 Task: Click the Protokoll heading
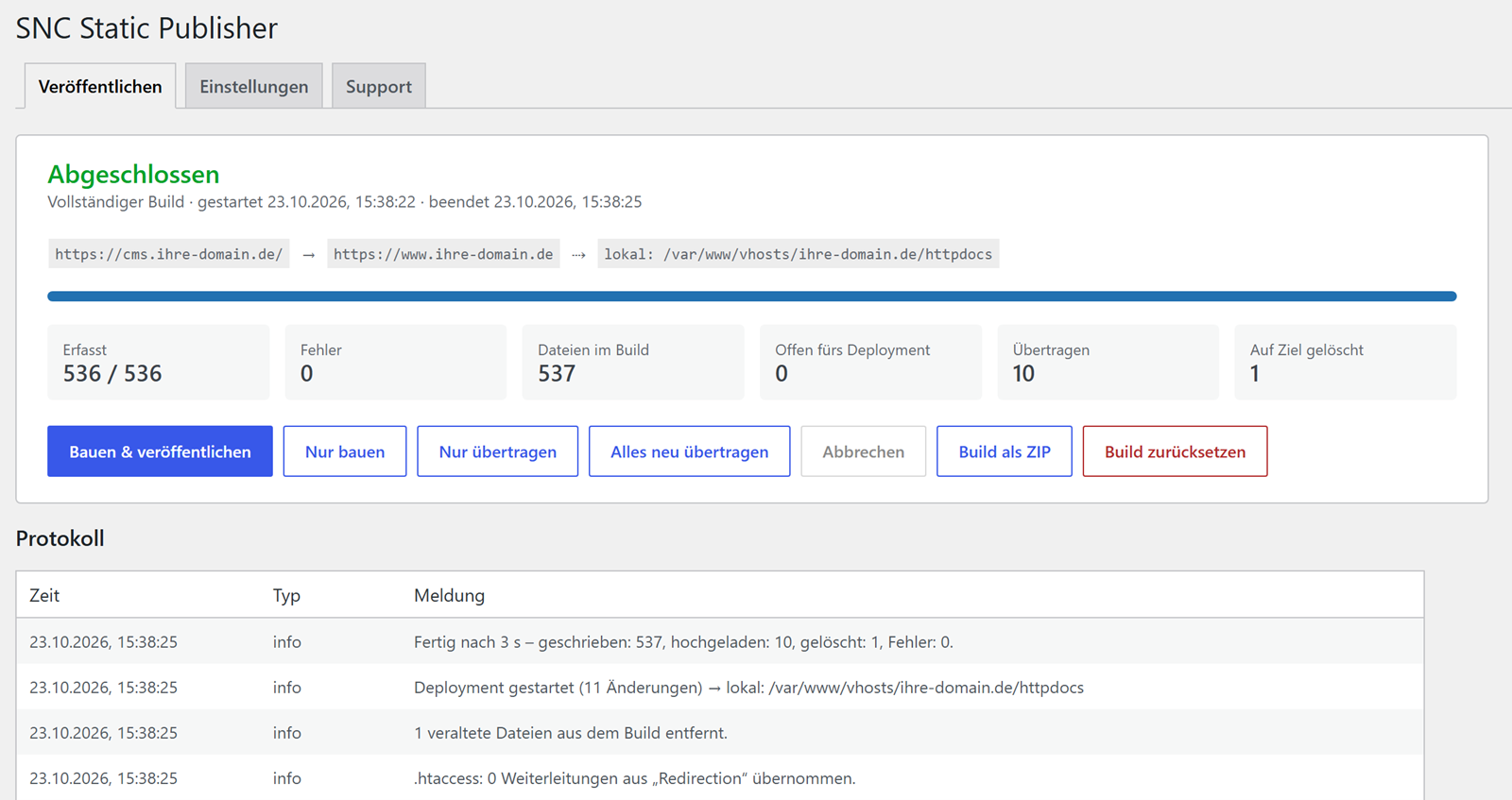[x=60, y=538]
